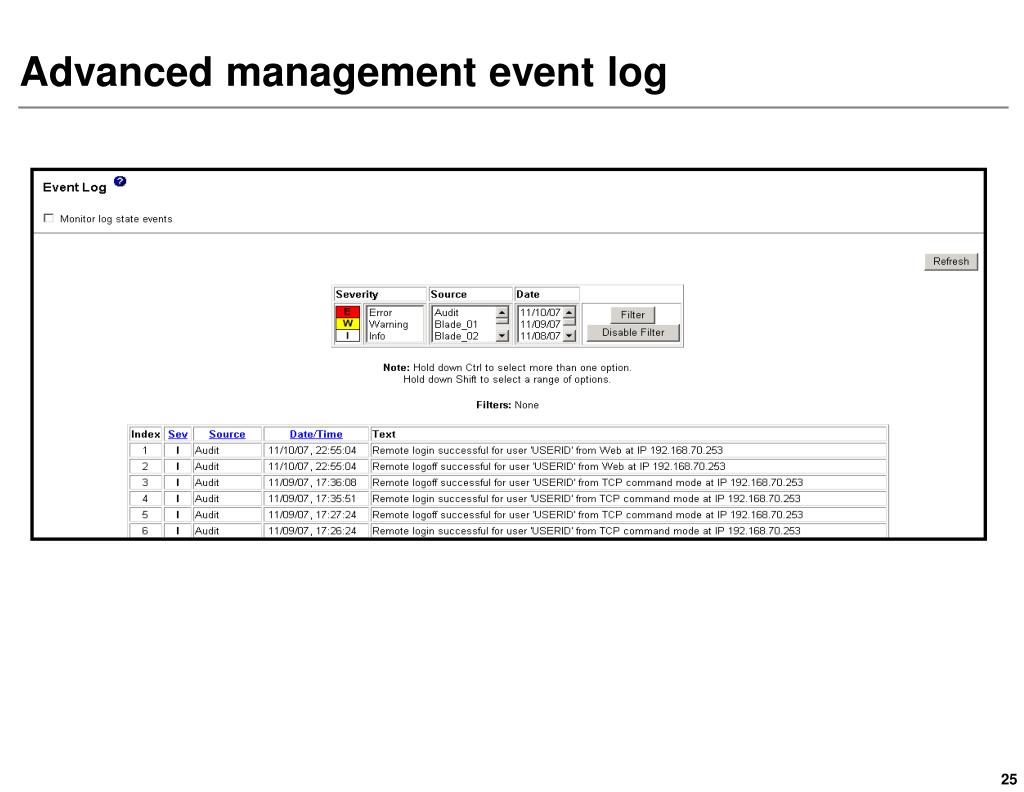The image size is (1024, 792).
Task: Click the Index cell numbered 5
Action: 145,515
